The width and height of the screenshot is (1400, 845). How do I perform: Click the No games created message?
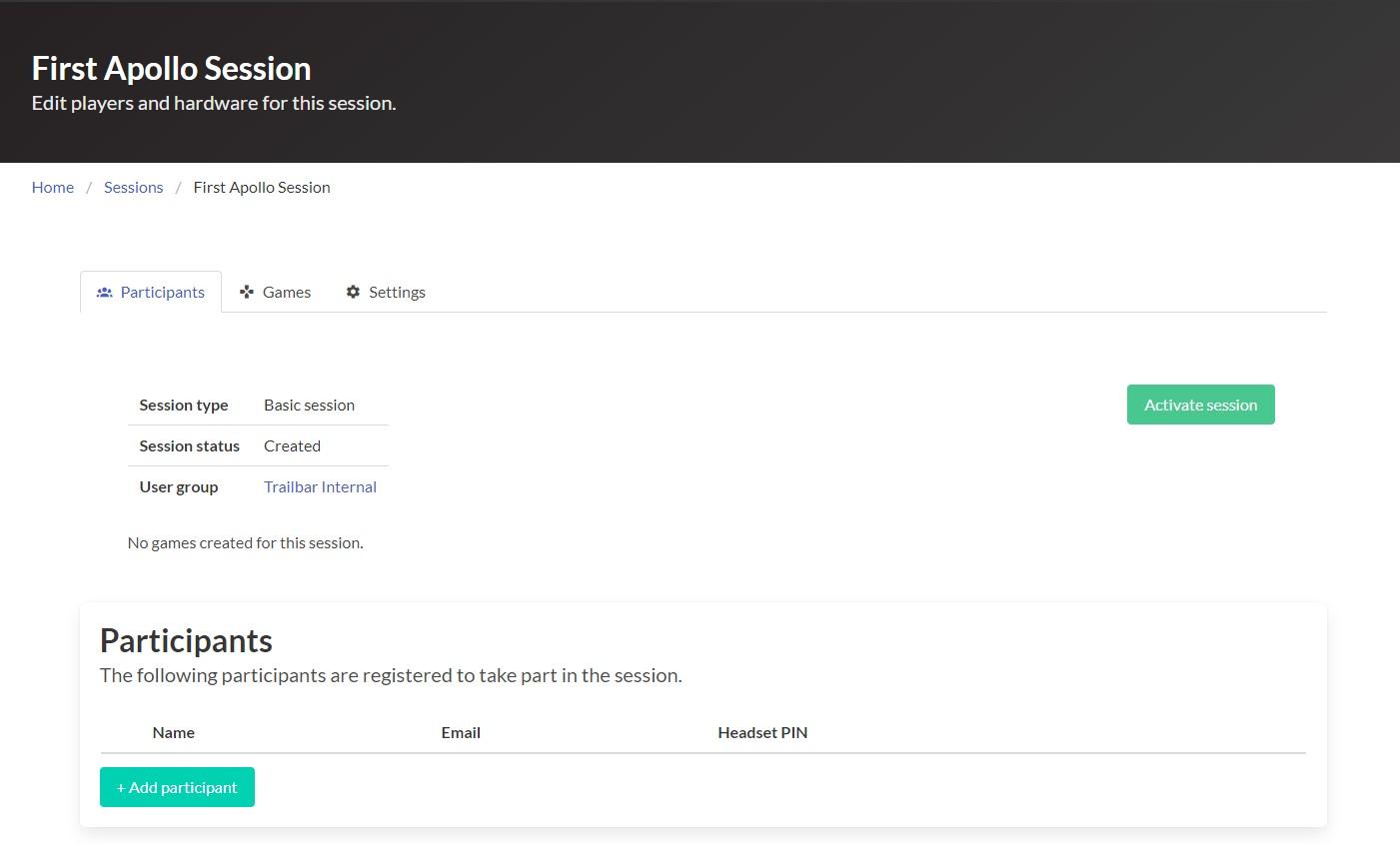[246, 543]
